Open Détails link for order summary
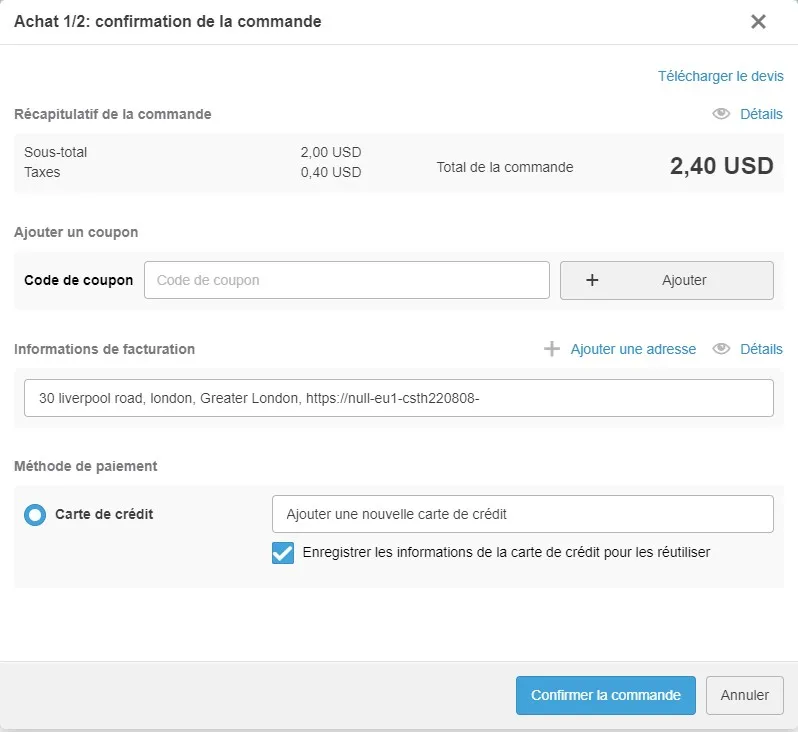798x732 pixels. 761,114
